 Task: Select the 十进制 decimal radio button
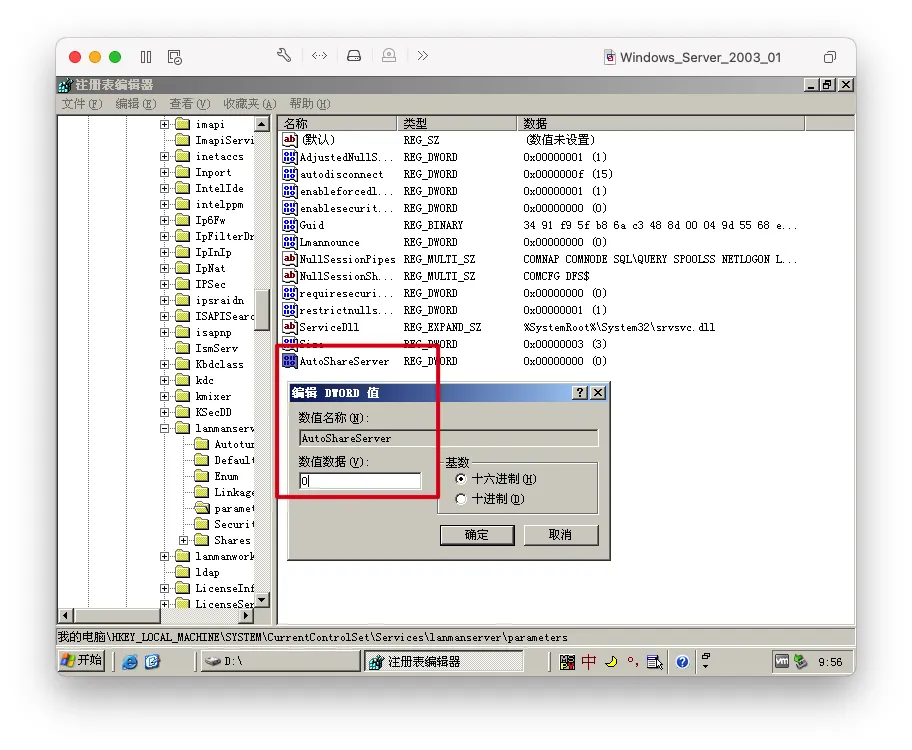[461, 499]
